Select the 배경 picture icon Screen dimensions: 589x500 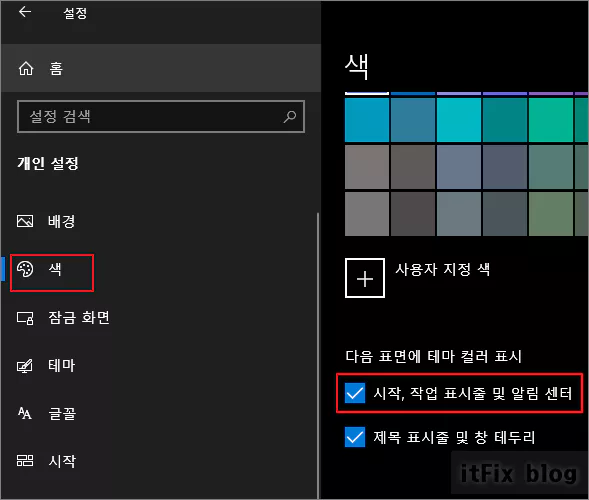25,221
